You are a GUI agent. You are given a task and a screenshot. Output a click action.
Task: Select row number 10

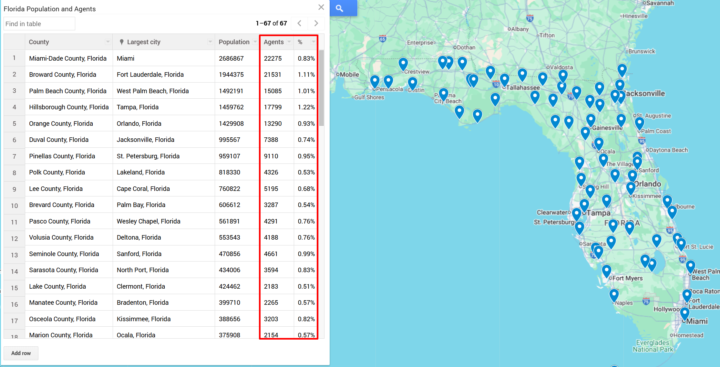14,205
